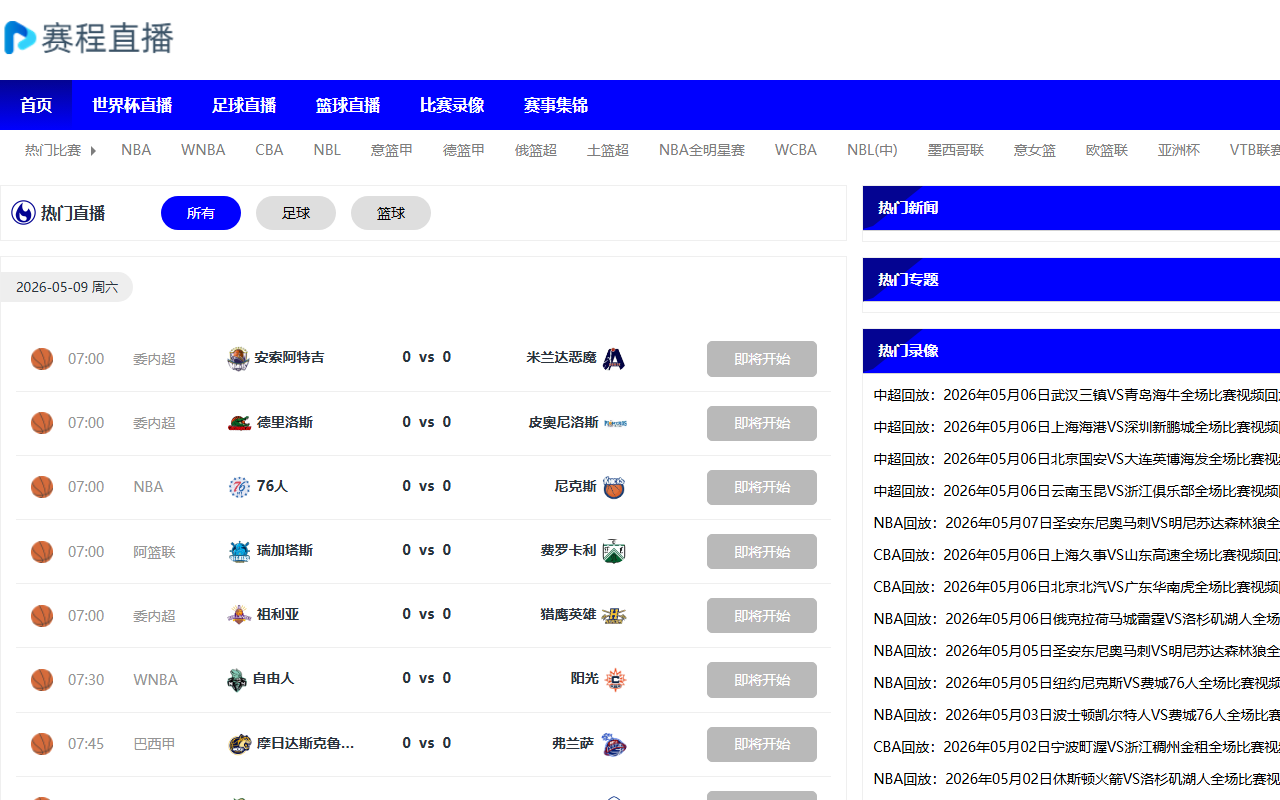Click 即将开始 button for 瑞加塔斯 match
The image size is (1280, 800).
click(762, 552)
